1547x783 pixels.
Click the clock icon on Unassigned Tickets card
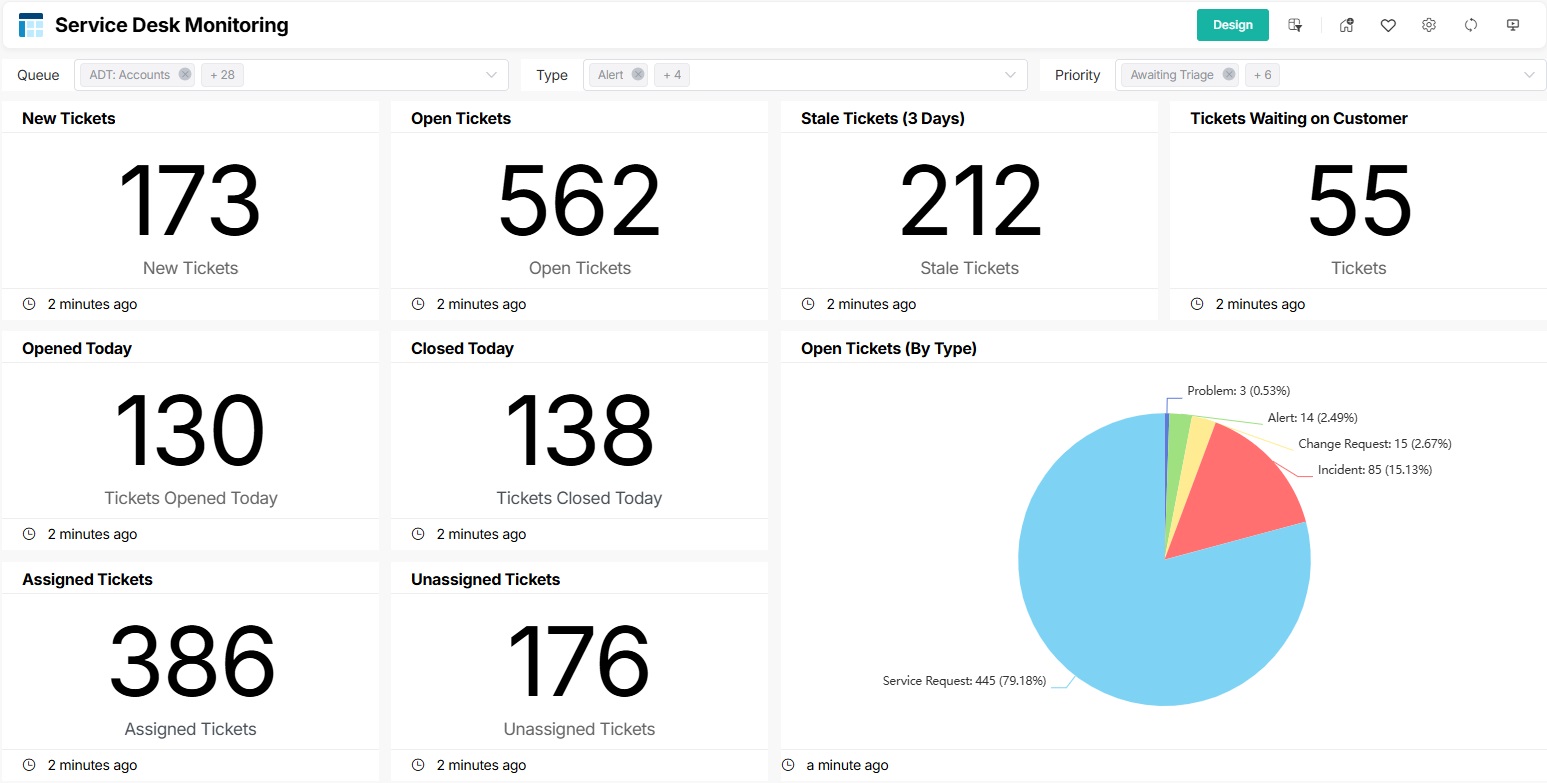[x=417, y=764]
